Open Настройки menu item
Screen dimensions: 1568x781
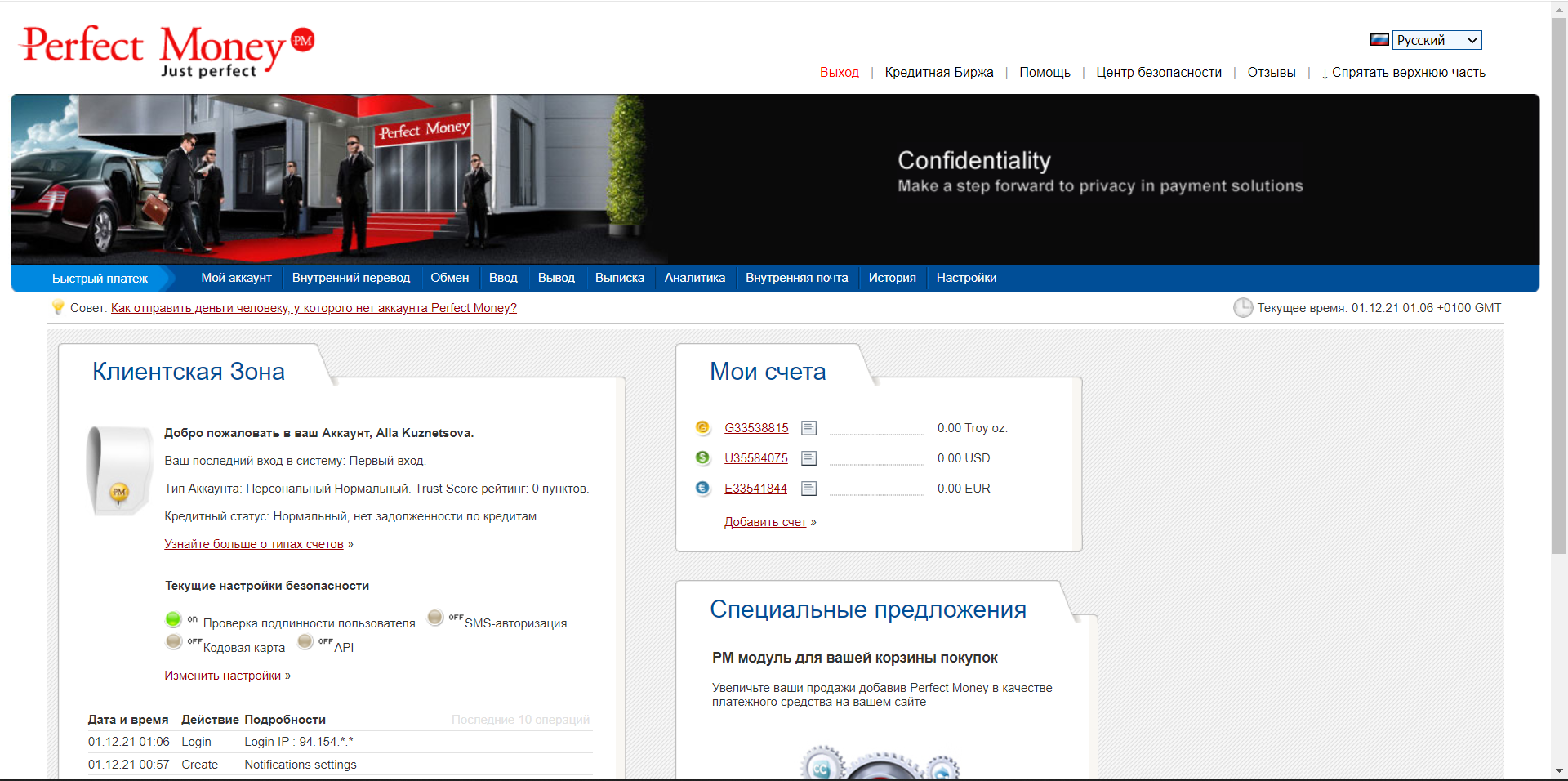(966, 278)
